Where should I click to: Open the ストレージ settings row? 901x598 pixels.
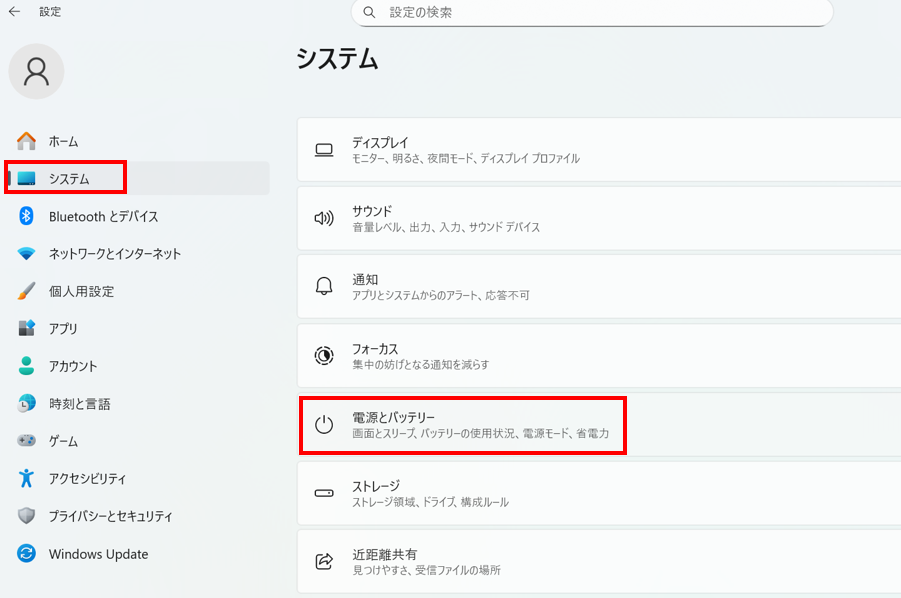pos(600,493)
